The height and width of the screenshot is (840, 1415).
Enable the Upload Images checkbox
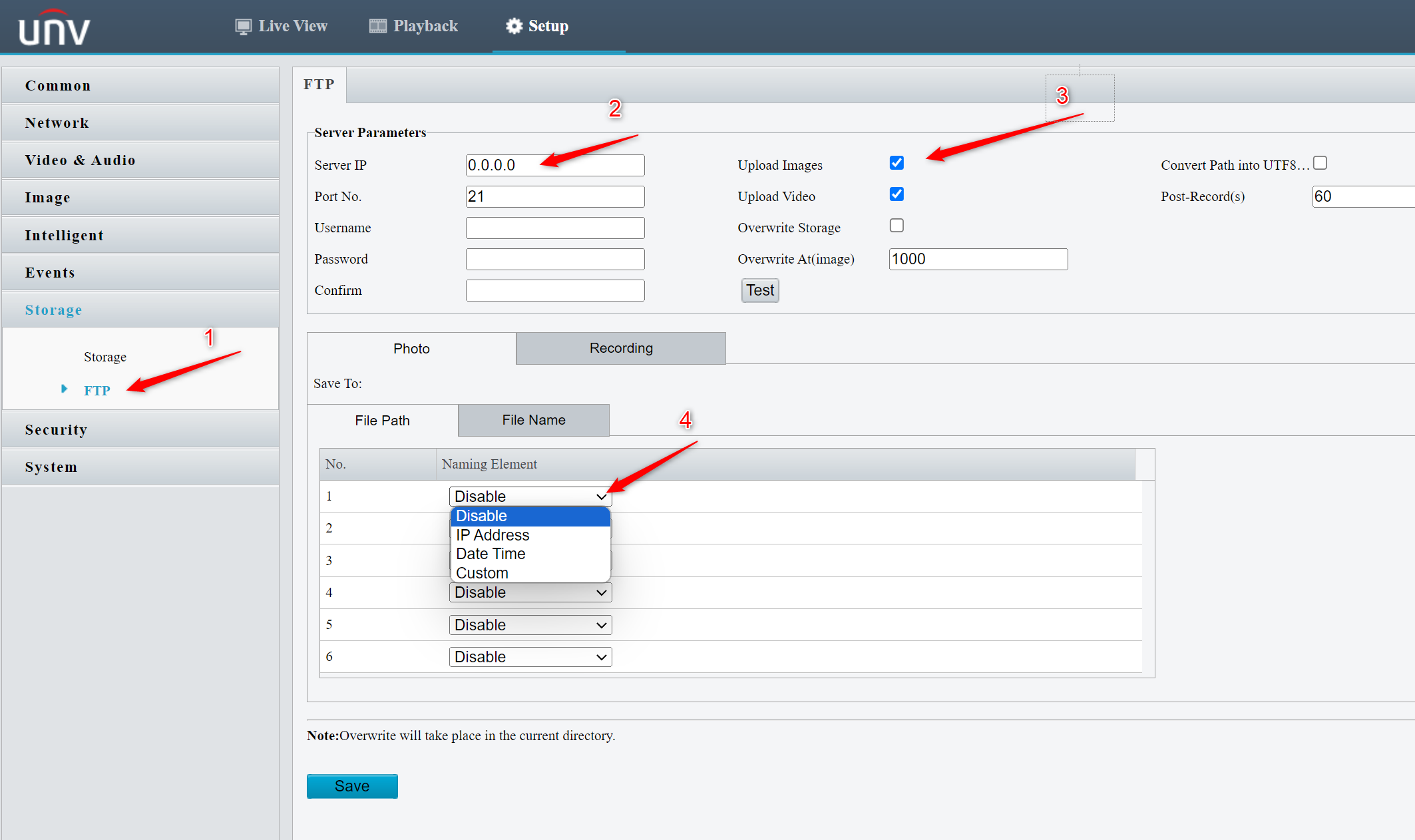pos(897,163)
